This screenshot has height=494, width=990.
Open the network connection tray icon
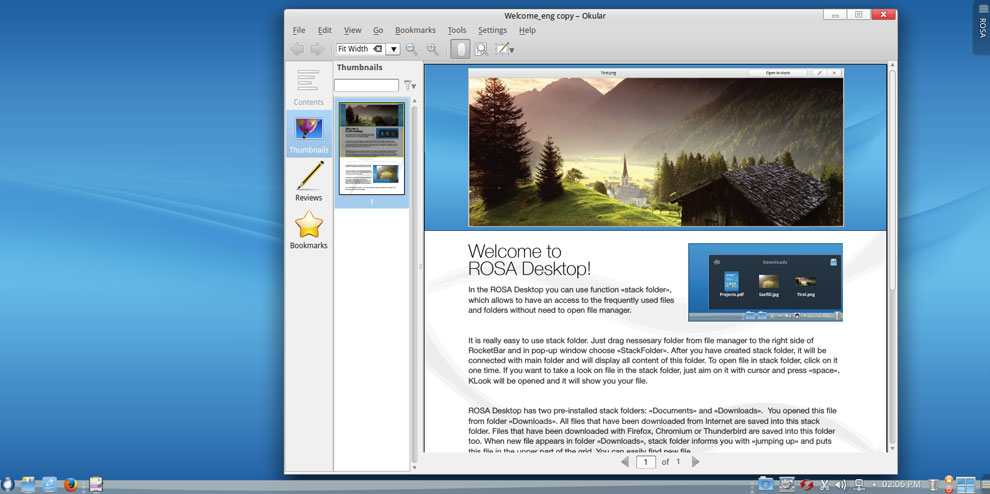(x=859, y=485)
